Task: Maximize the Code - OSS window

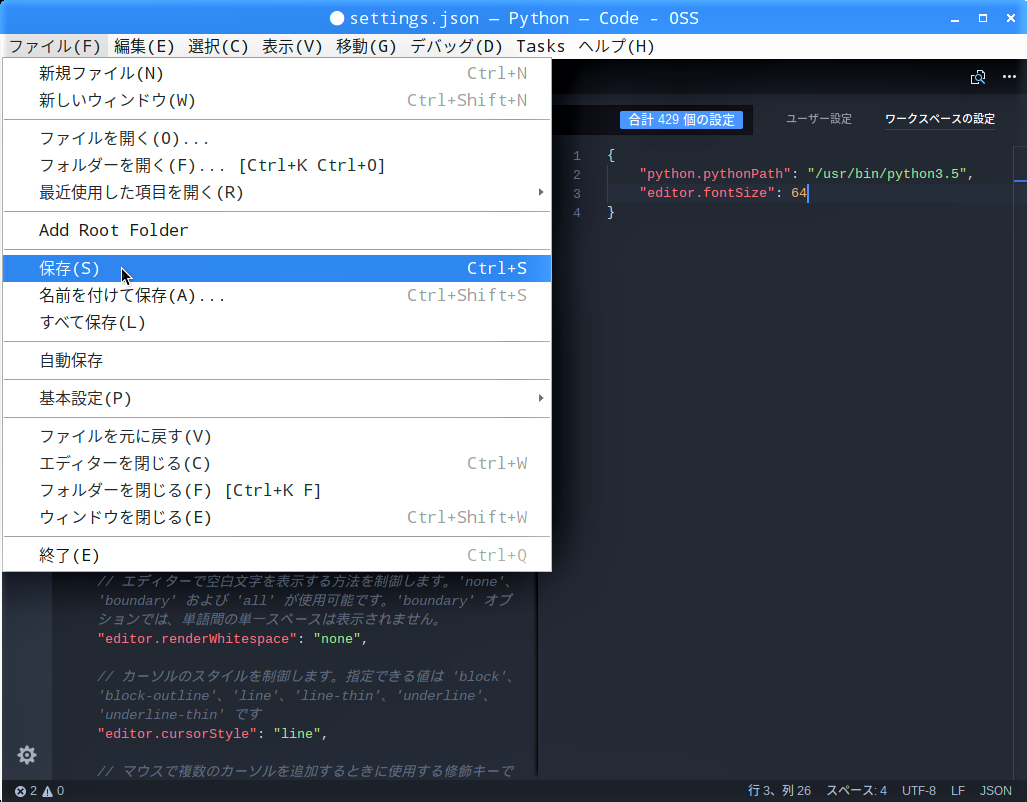Action: tap(982, 18)
